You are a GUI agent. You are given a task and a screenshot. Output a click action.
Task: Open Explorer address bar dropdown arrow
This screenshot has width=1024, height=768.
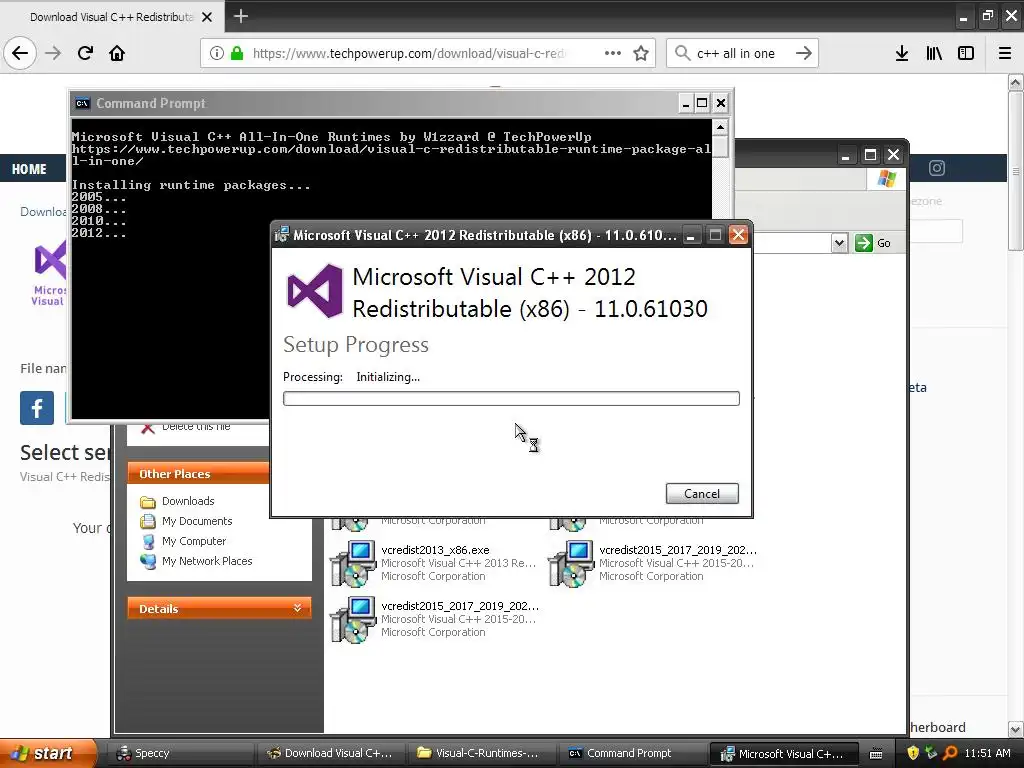[x=839, y=244]
